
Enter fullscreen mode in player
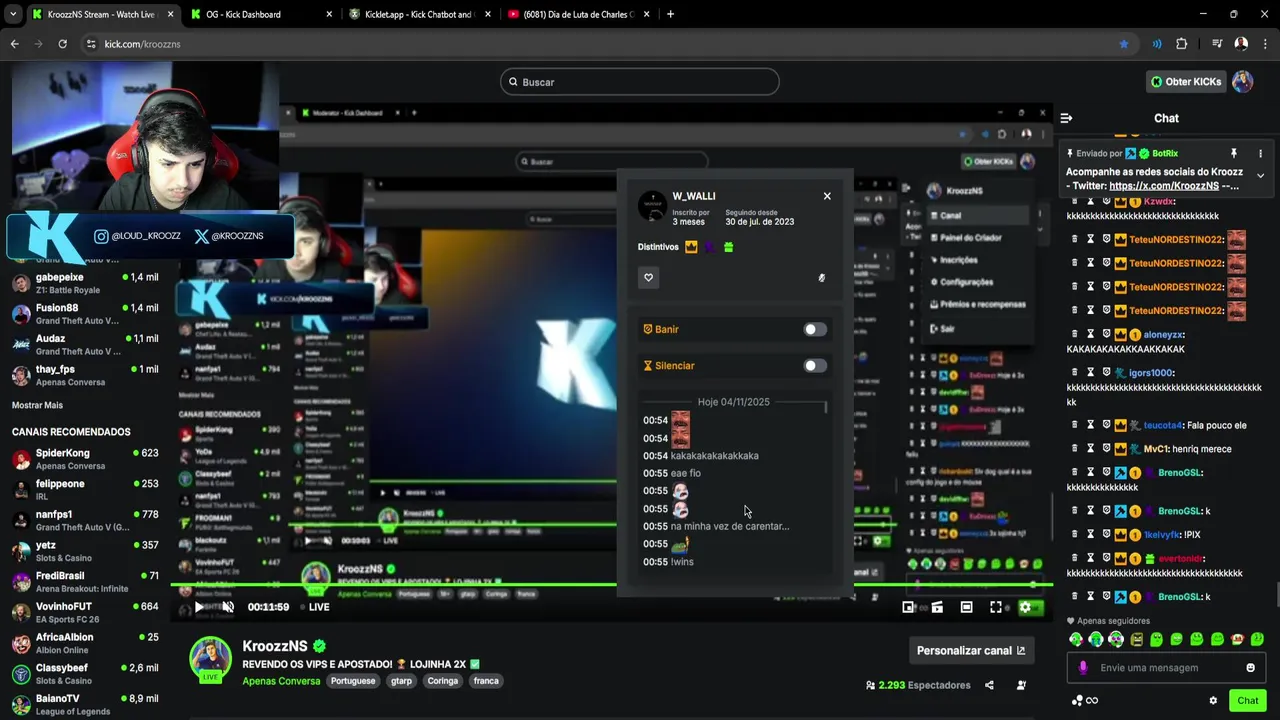[996, 607]
